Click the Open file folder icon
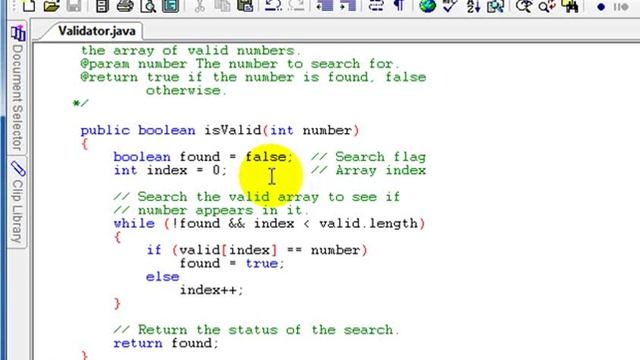The height and width of the screenshot is (360, 640). point(51,6)
